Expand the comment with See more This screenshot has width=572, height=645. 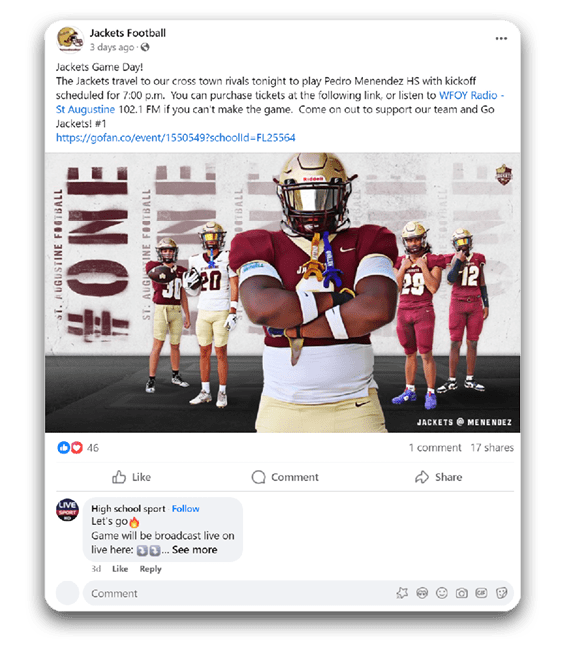[195, 550]
